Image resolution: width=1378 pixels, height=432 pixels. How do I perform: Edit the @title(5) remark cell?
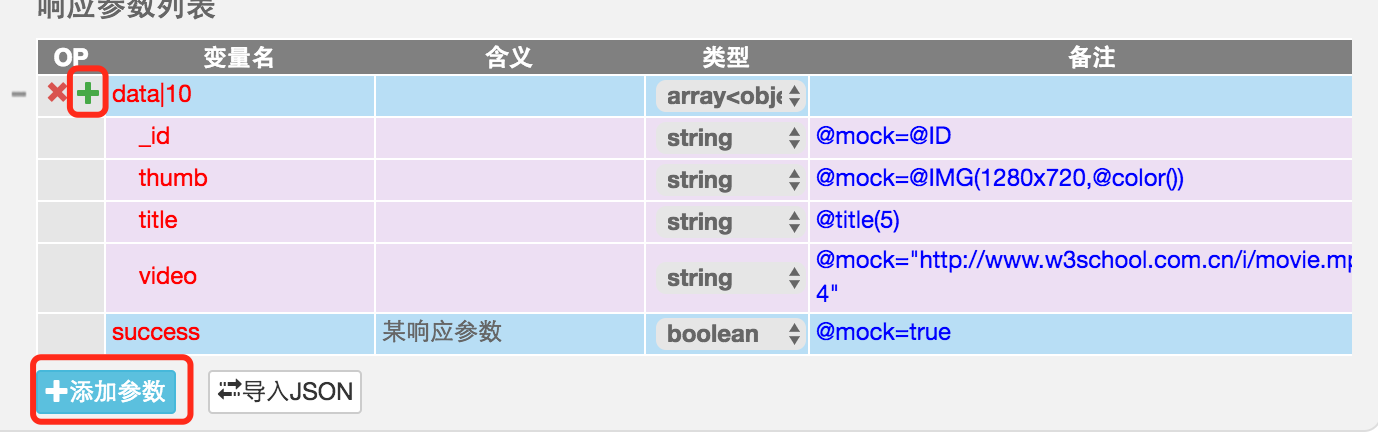(1080, 221)
